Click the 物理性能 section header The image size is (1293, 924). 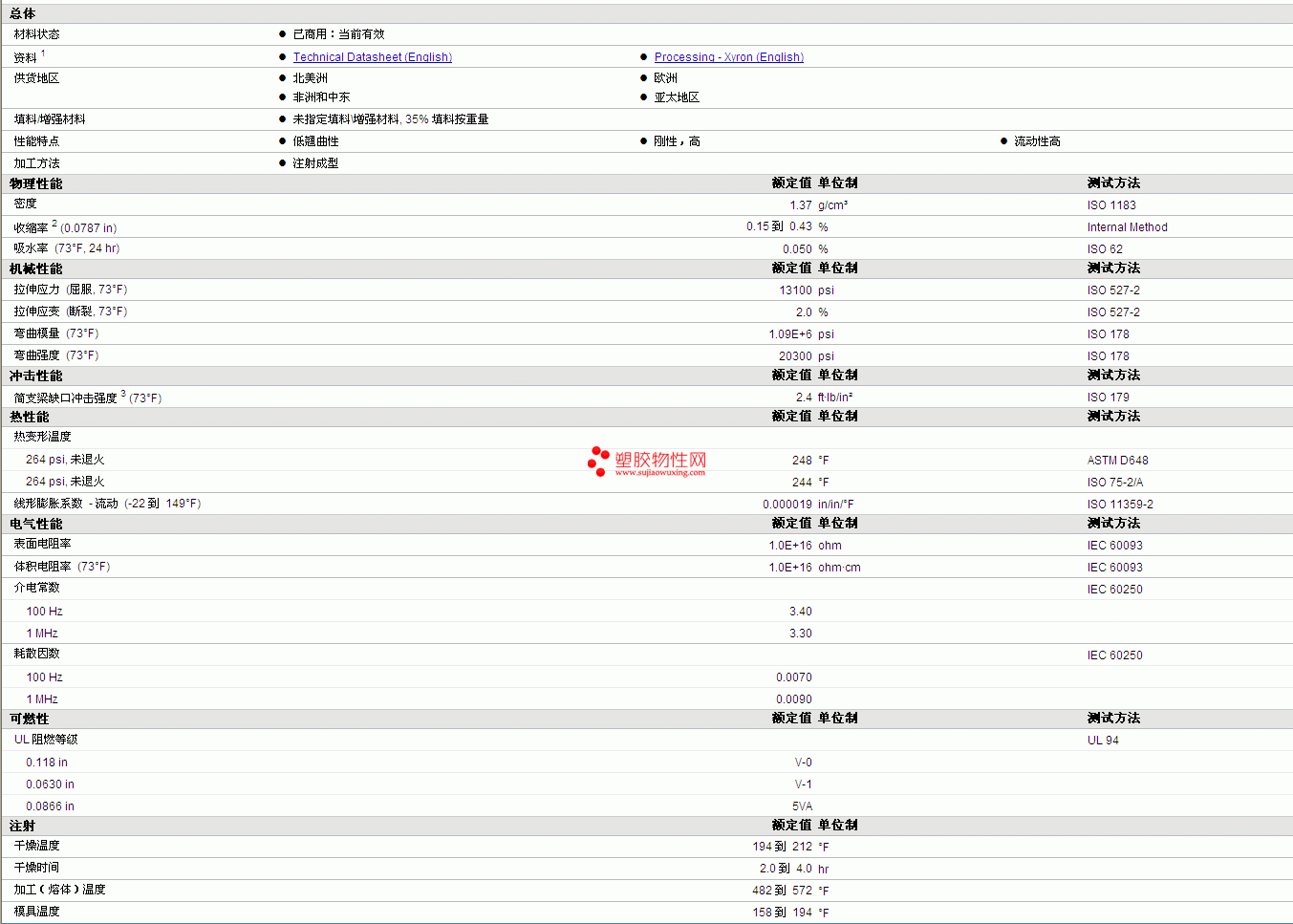[x=36, y=183]
